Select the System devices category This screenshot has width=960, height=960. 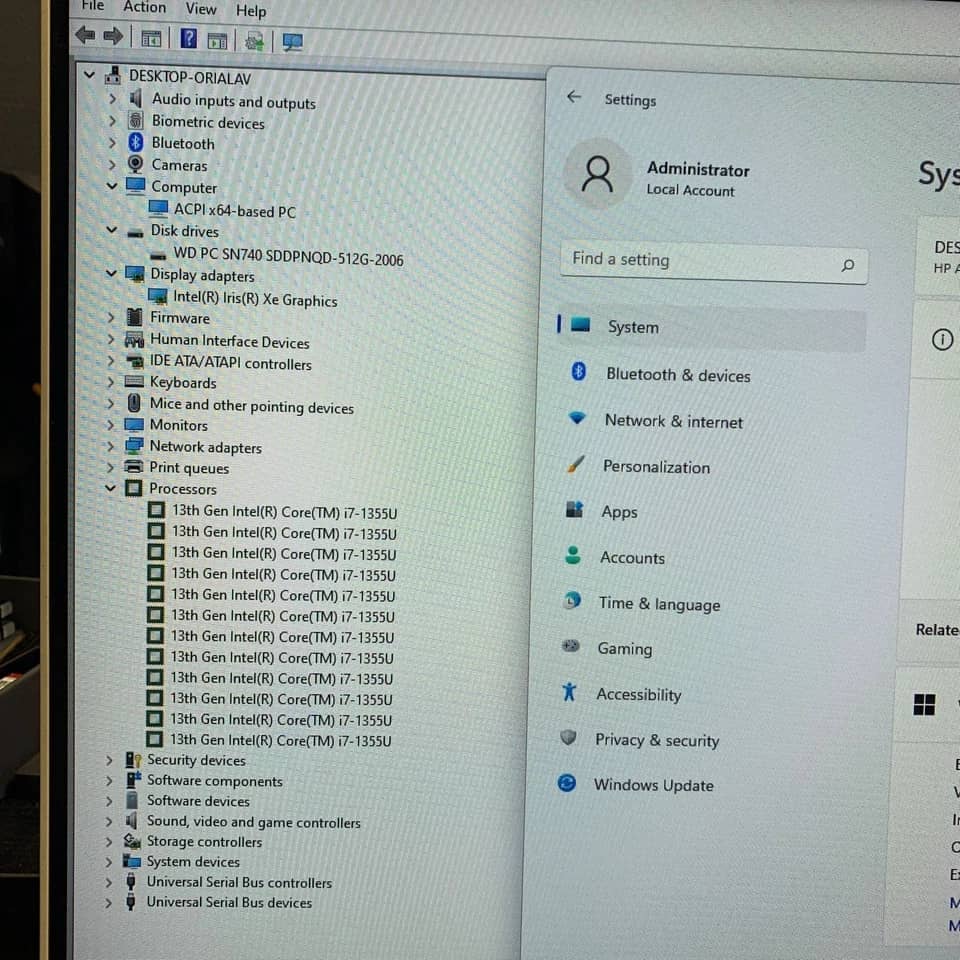point(193,861)
